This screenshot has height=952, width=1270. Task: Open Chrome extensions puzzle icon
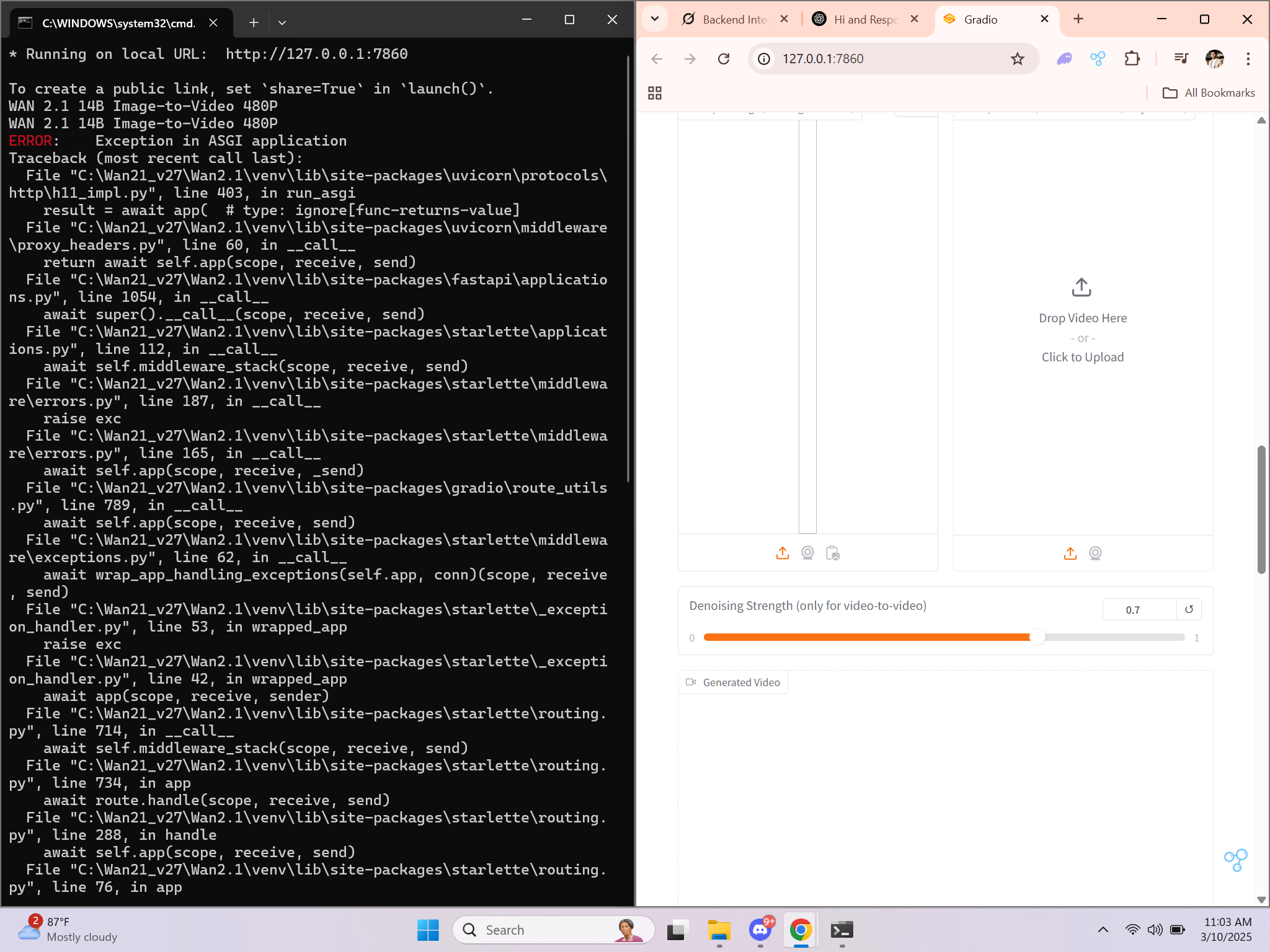pos(1132,59)
